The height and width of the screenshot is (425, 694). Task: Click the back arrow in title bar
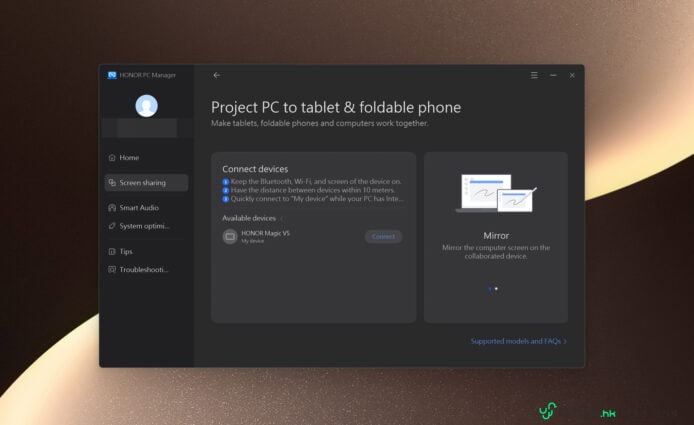(216, 75)
